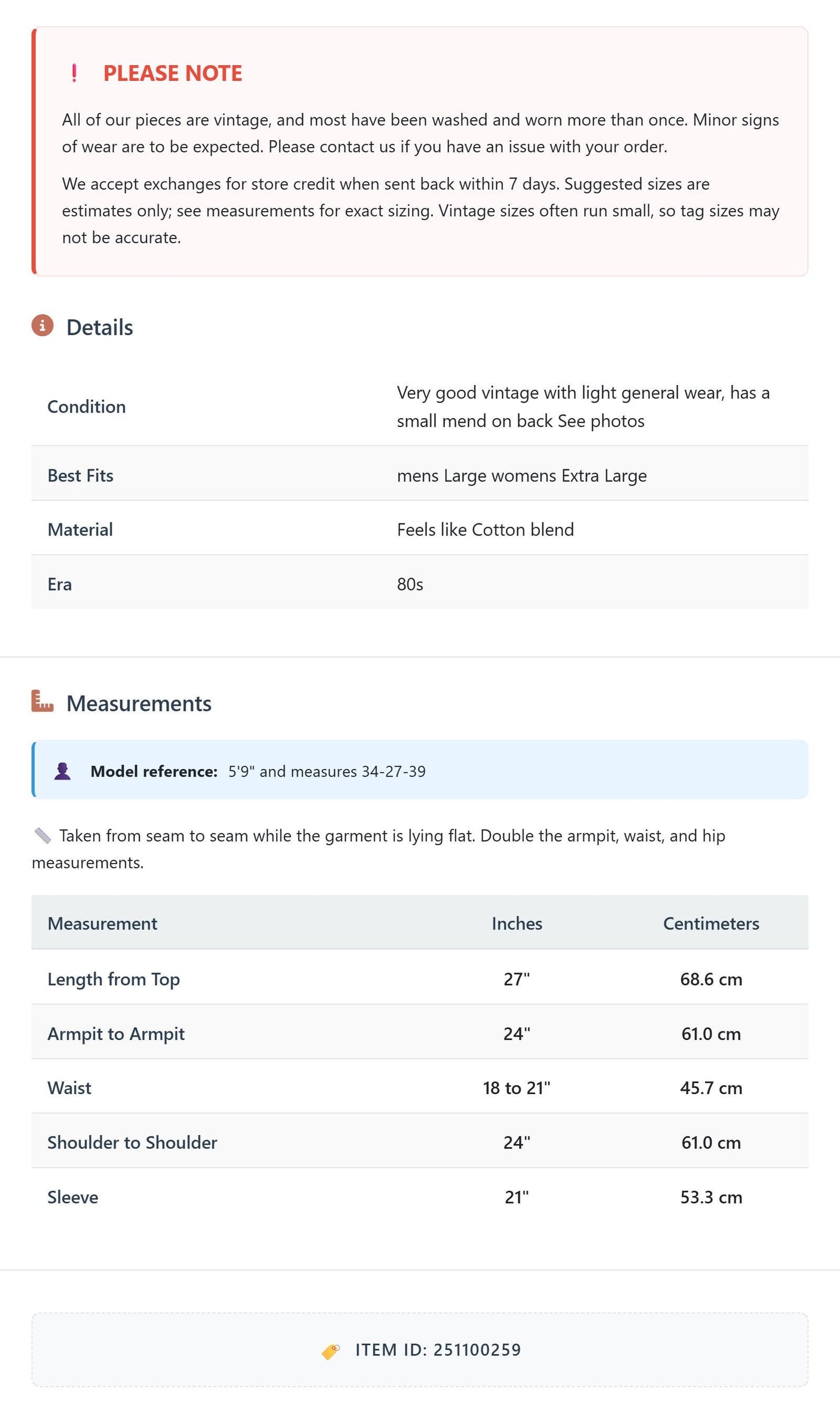Select the PLEASE NOTE heading
Image resolution: width=840 pixels, height=1414 pixels.
pos(173,73)
